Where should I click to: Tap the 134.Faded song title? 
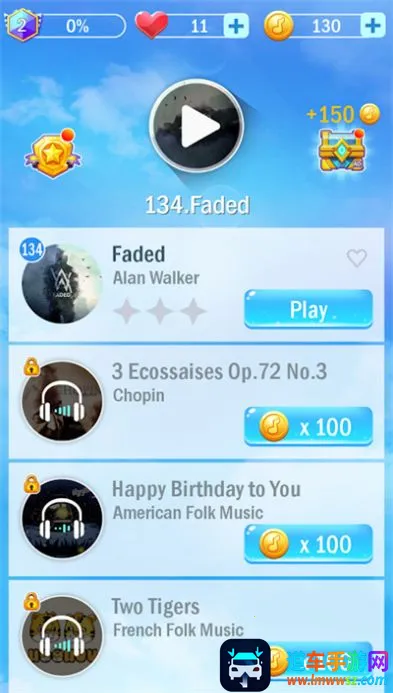coord(197,206)
